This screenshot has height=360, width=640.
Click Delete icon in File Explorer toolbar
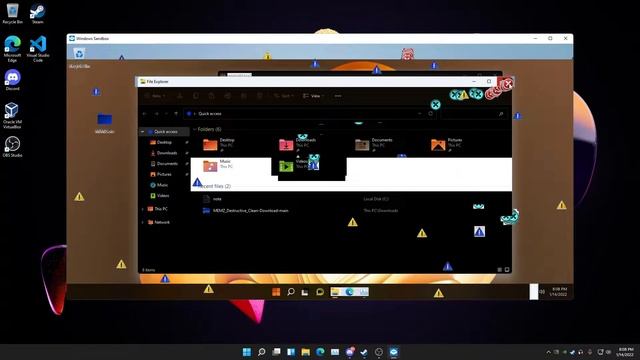point(260,96)
